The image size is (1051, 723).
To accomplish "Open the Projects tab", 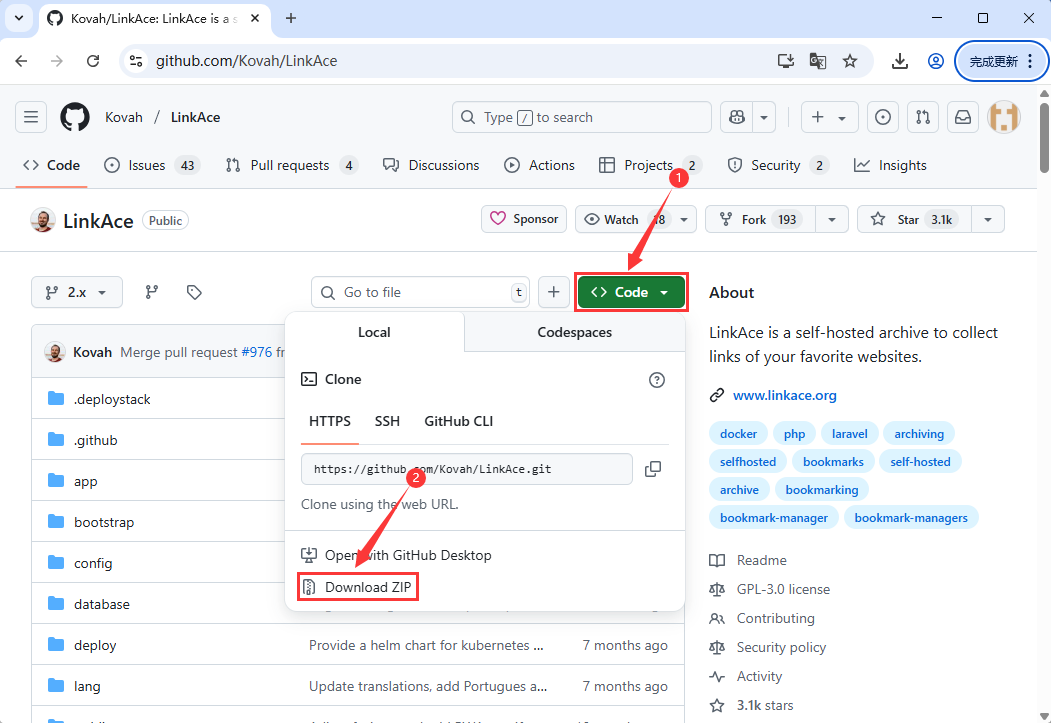I will click(650, 165).
